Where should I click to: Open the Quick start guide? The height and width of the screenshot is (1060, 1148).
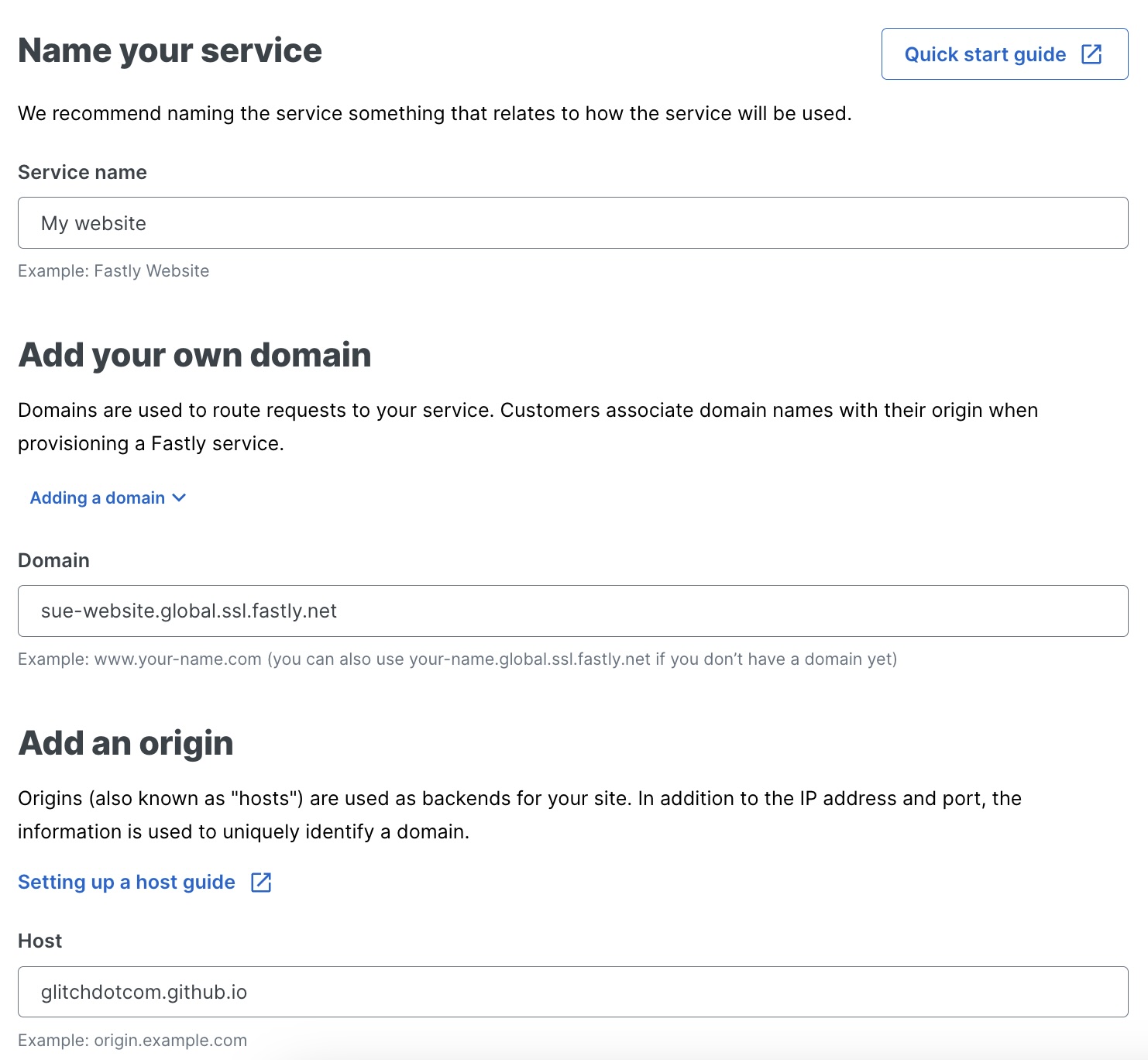tap(985, 54)
